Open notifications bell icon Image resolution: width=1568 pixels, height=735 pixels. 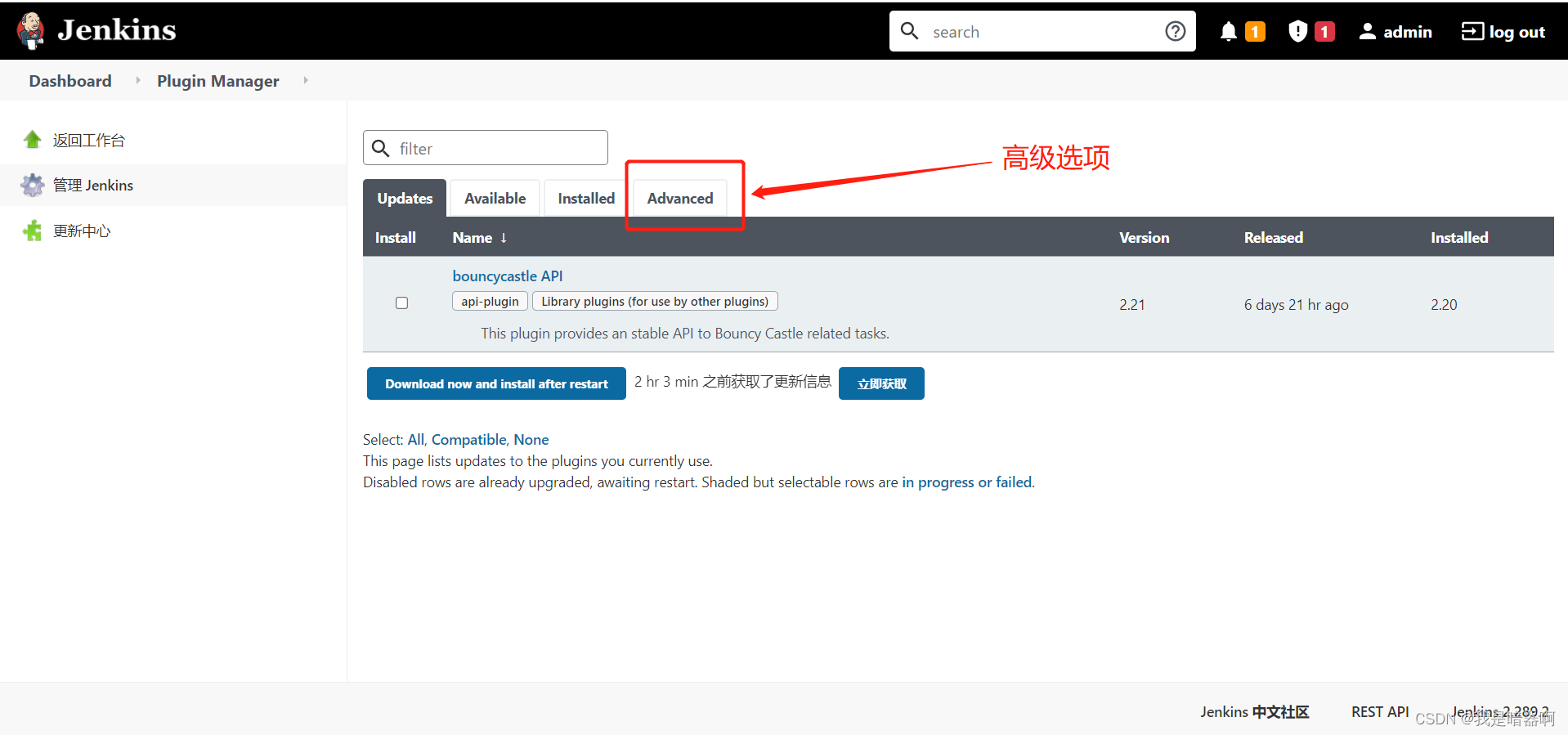pos(1228,31)
